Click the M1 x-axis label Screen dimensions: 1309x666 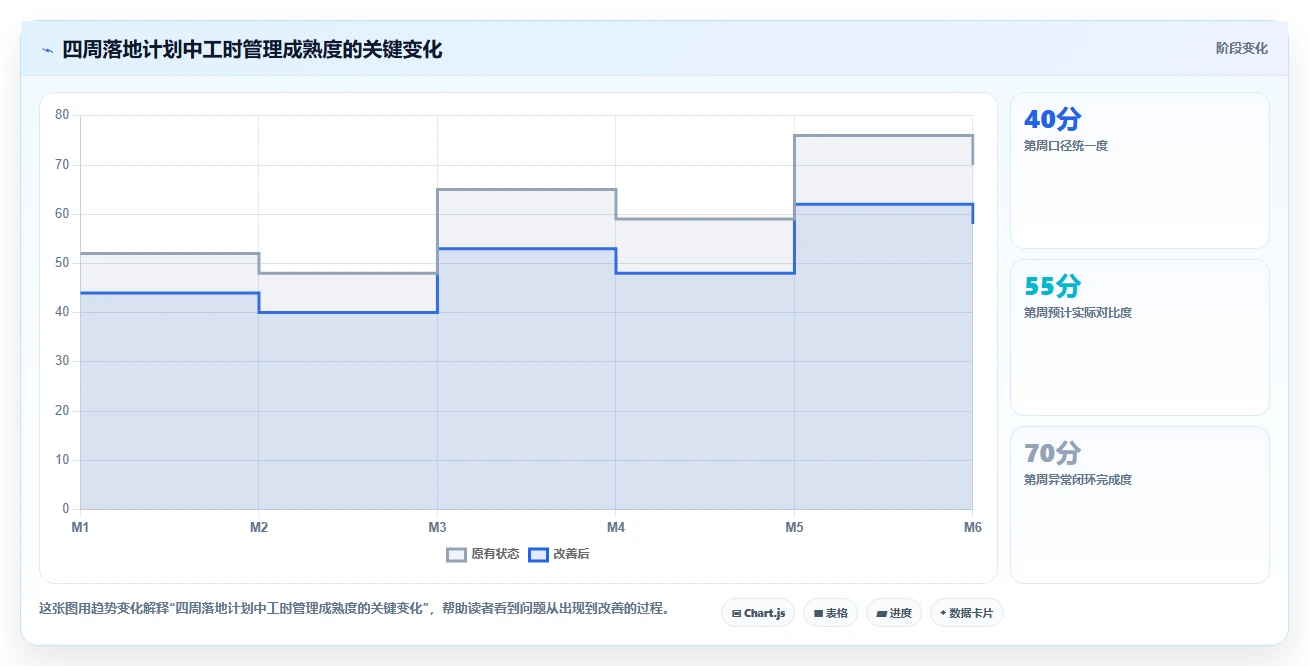click(x=80, y=526)
